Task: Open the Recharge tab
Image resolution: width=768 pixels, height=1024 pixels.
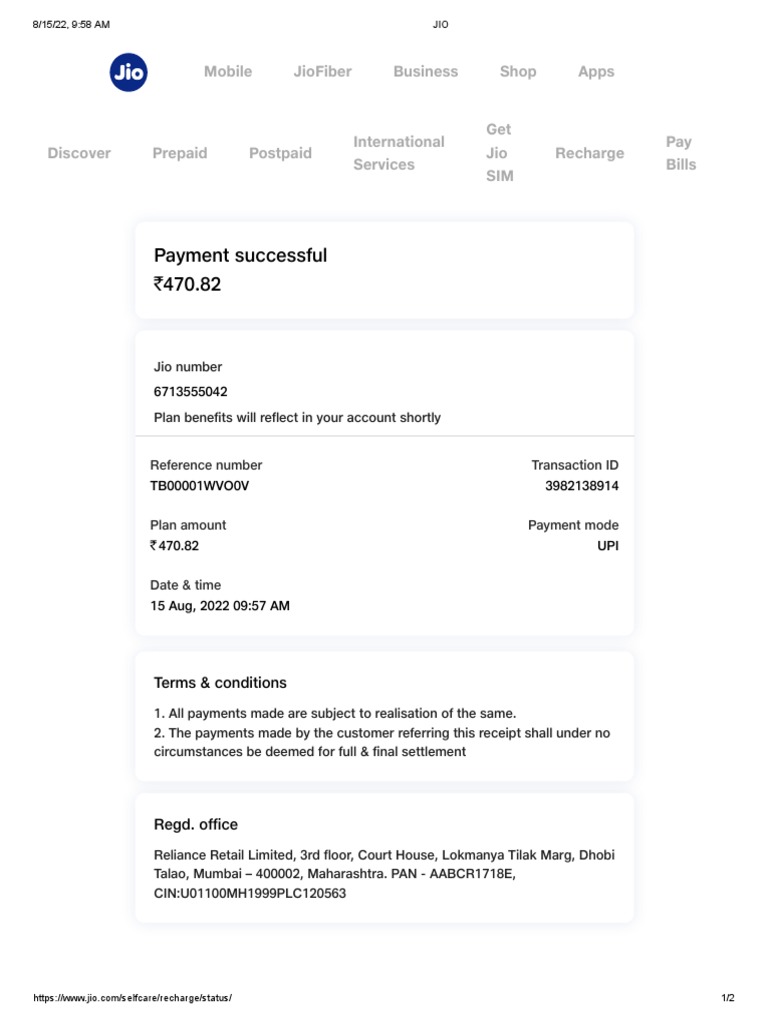Action: (x=589, y=153)
